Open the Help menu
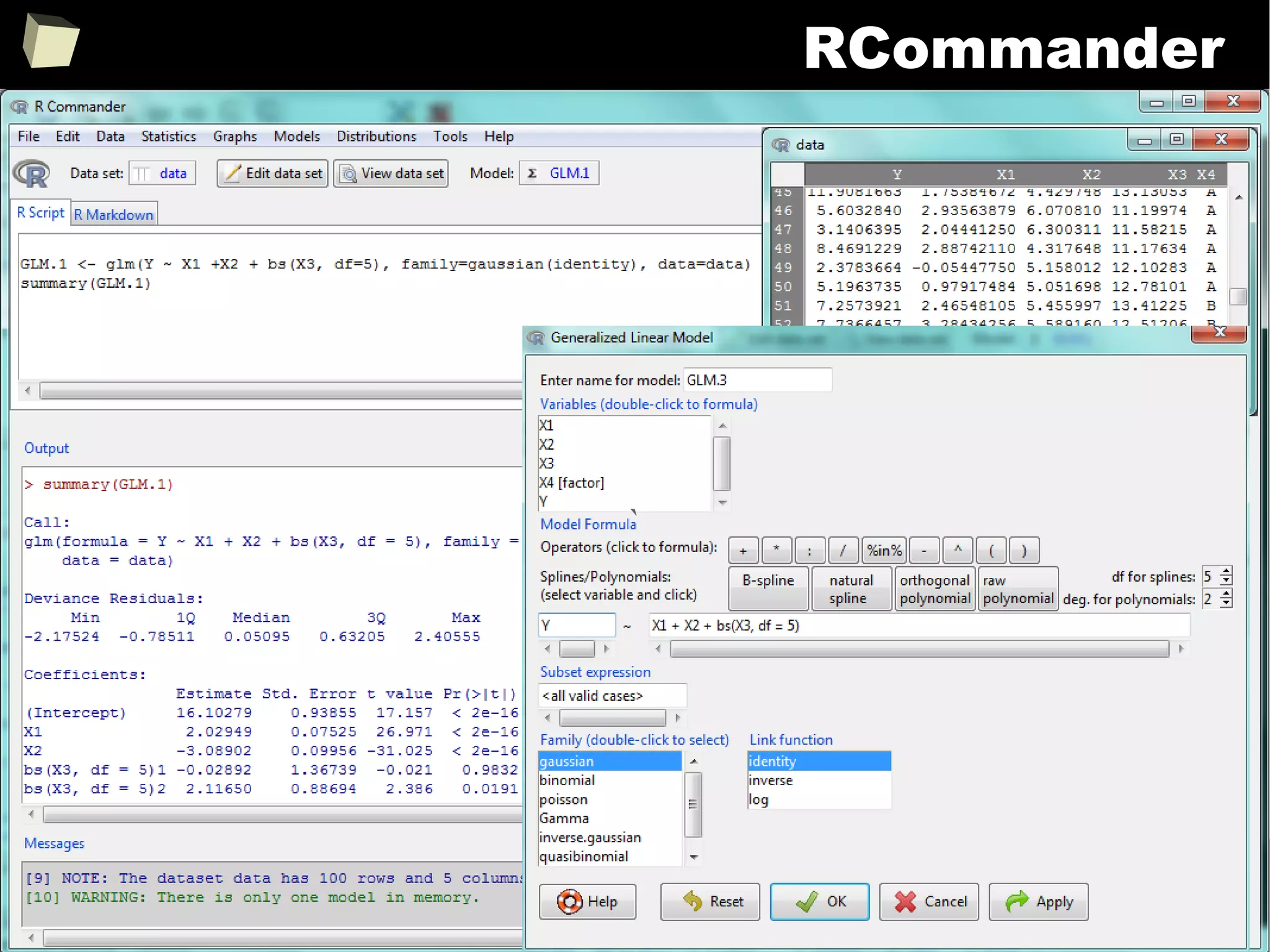1270x952 pixels. click(x=499, y=136)
